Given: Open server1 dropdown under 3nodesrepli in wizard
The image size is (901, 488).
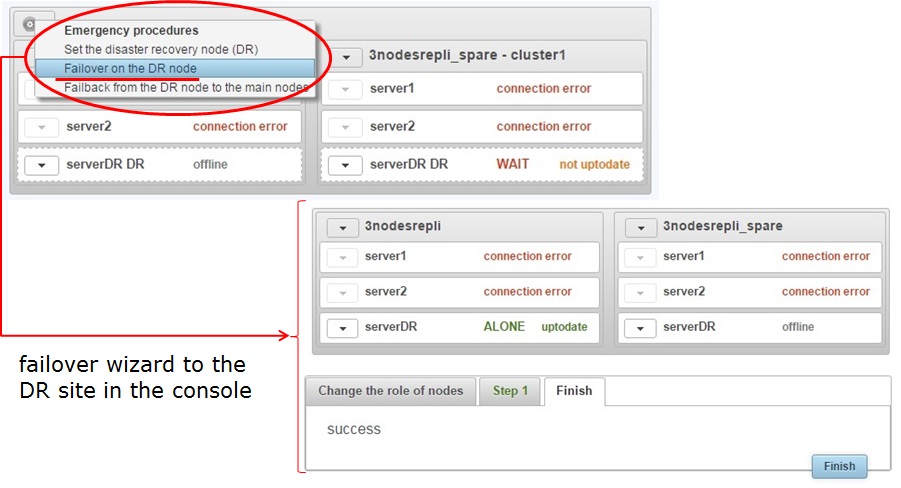Looking at the screenshot, I should [x=342, y=258].
